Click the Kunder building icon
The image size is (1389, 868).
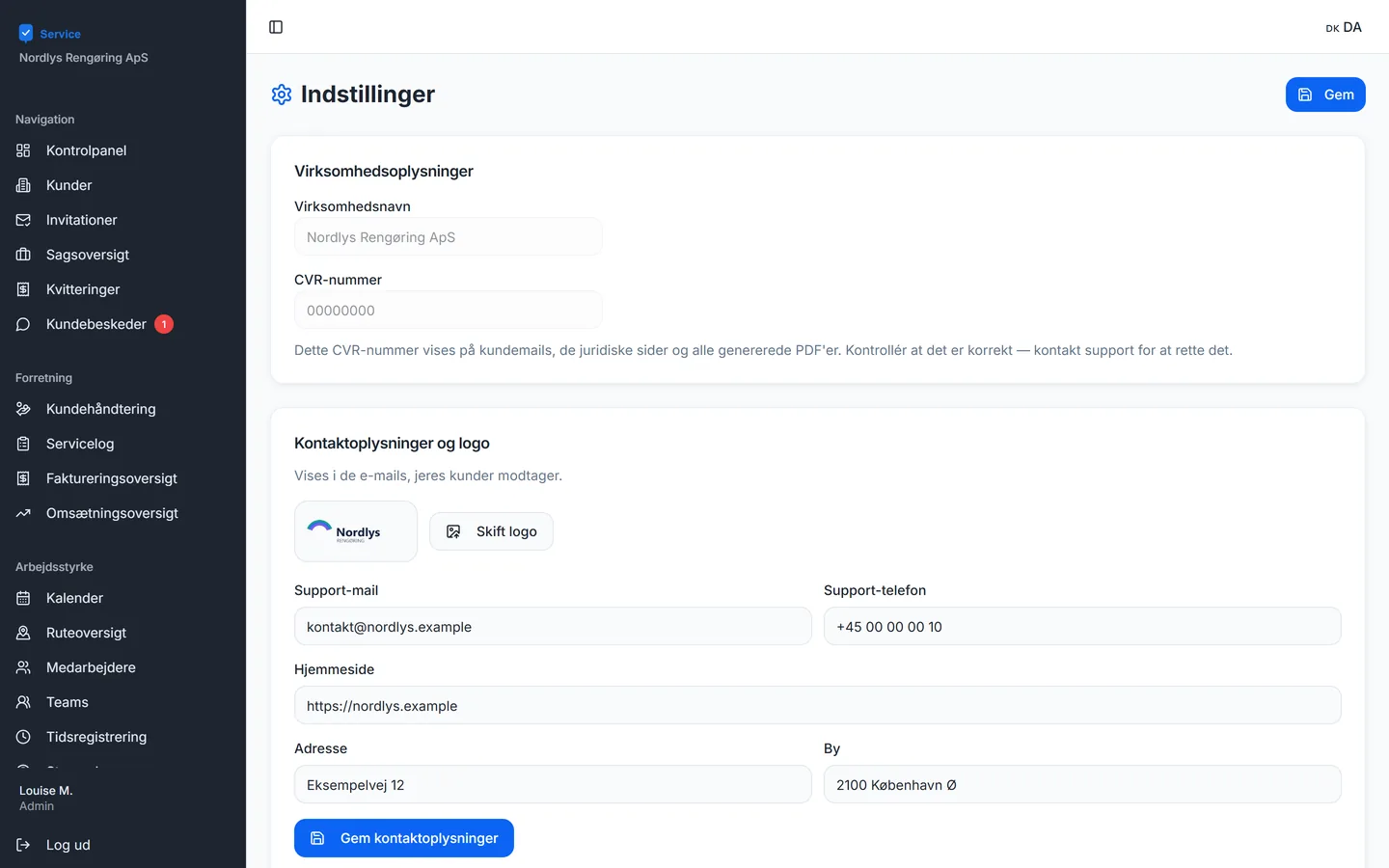point(23,185)
